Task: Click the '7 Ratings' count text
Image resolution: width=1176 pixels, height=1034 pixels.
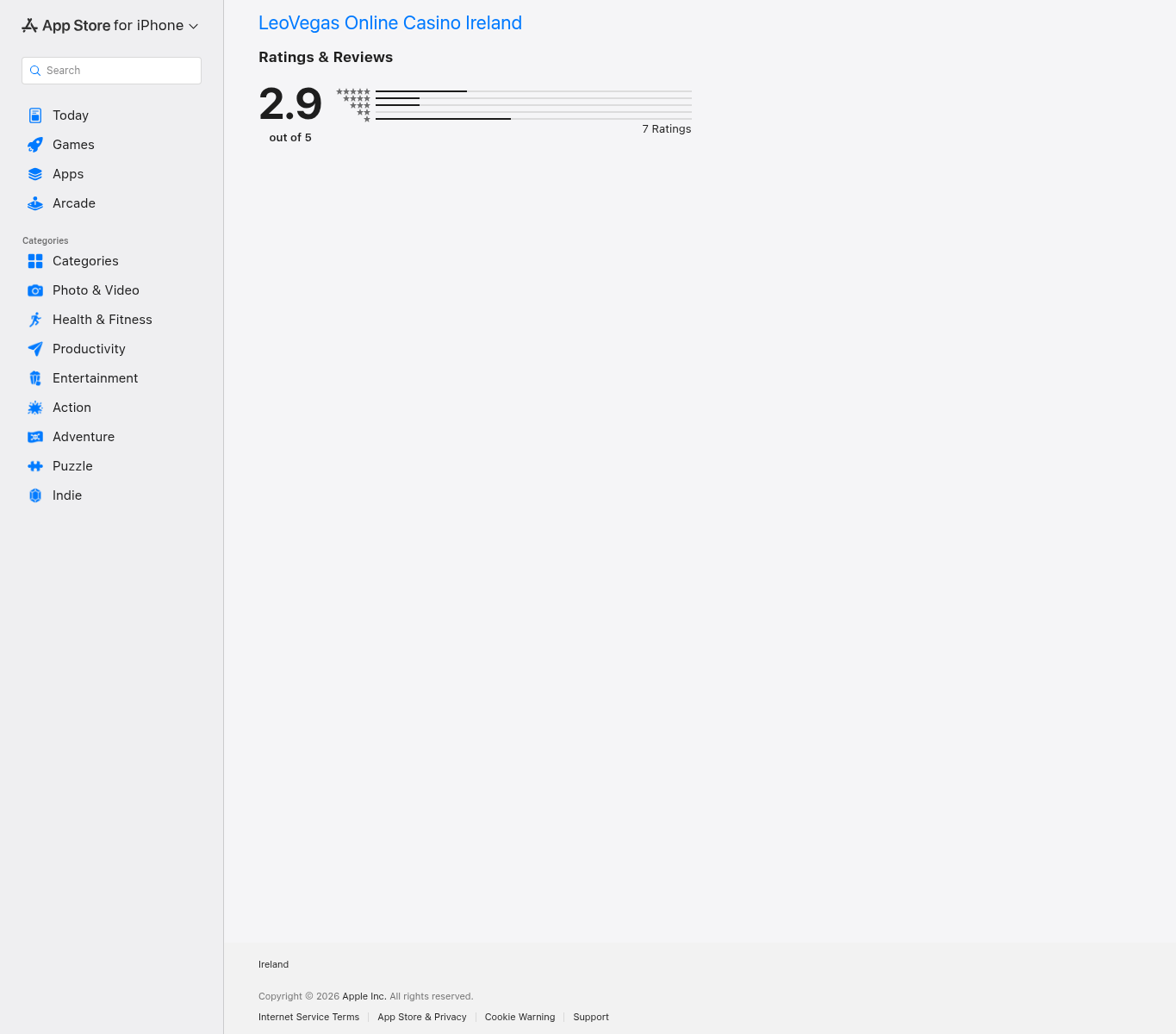Action: coord(667,129)
